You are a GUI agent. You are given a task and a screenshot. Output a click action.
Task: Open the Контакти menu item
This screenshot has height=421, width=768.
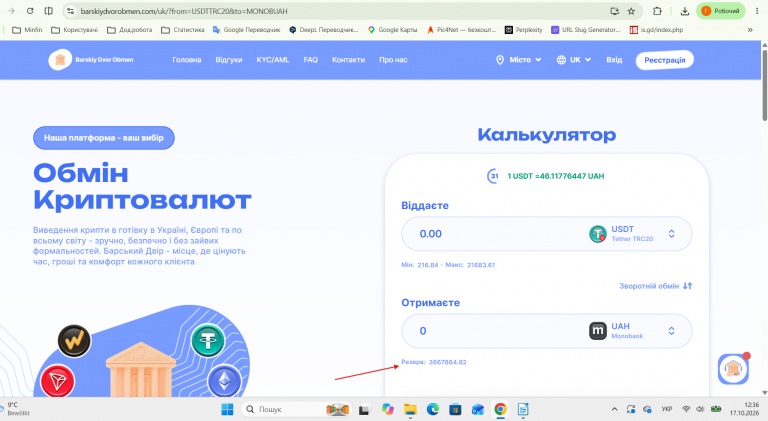coord(348,60)
